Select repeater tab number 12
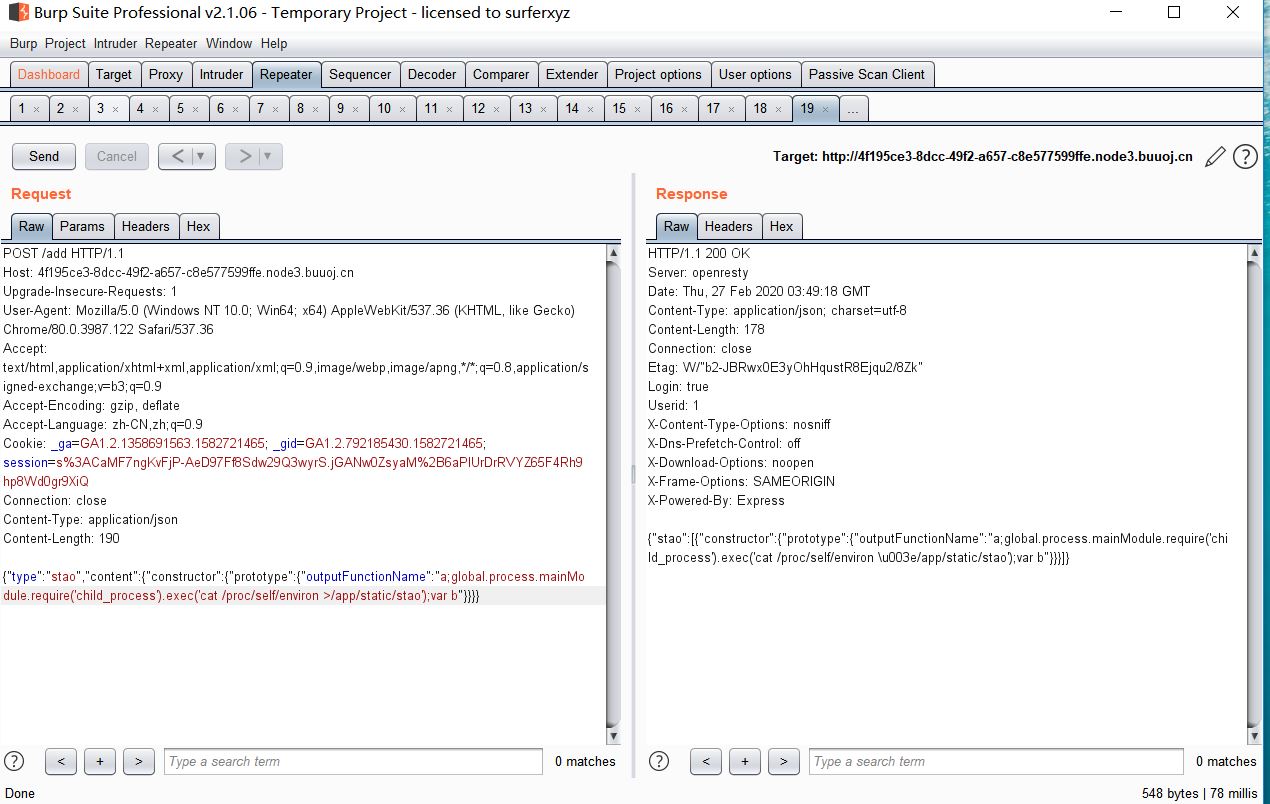The width and height of the screenshot is (1270, 804). point(486,109)
